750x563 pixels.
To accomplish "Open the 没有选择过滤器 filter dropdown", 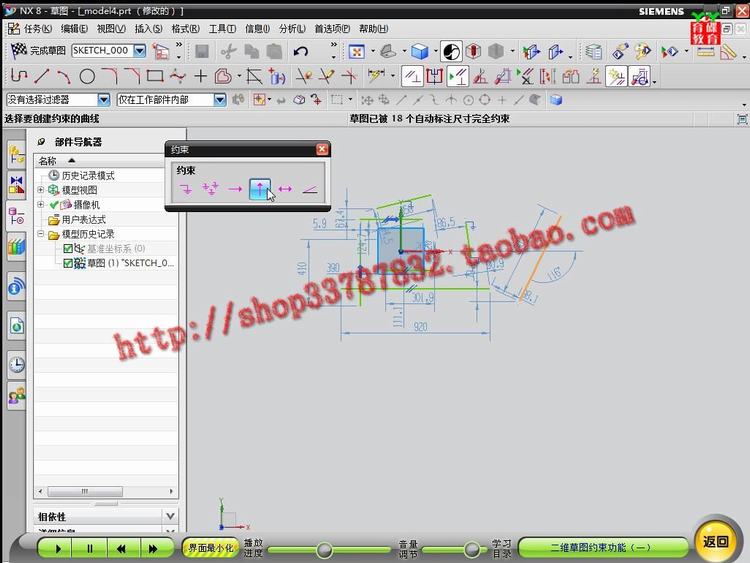I will click(104, 100).
